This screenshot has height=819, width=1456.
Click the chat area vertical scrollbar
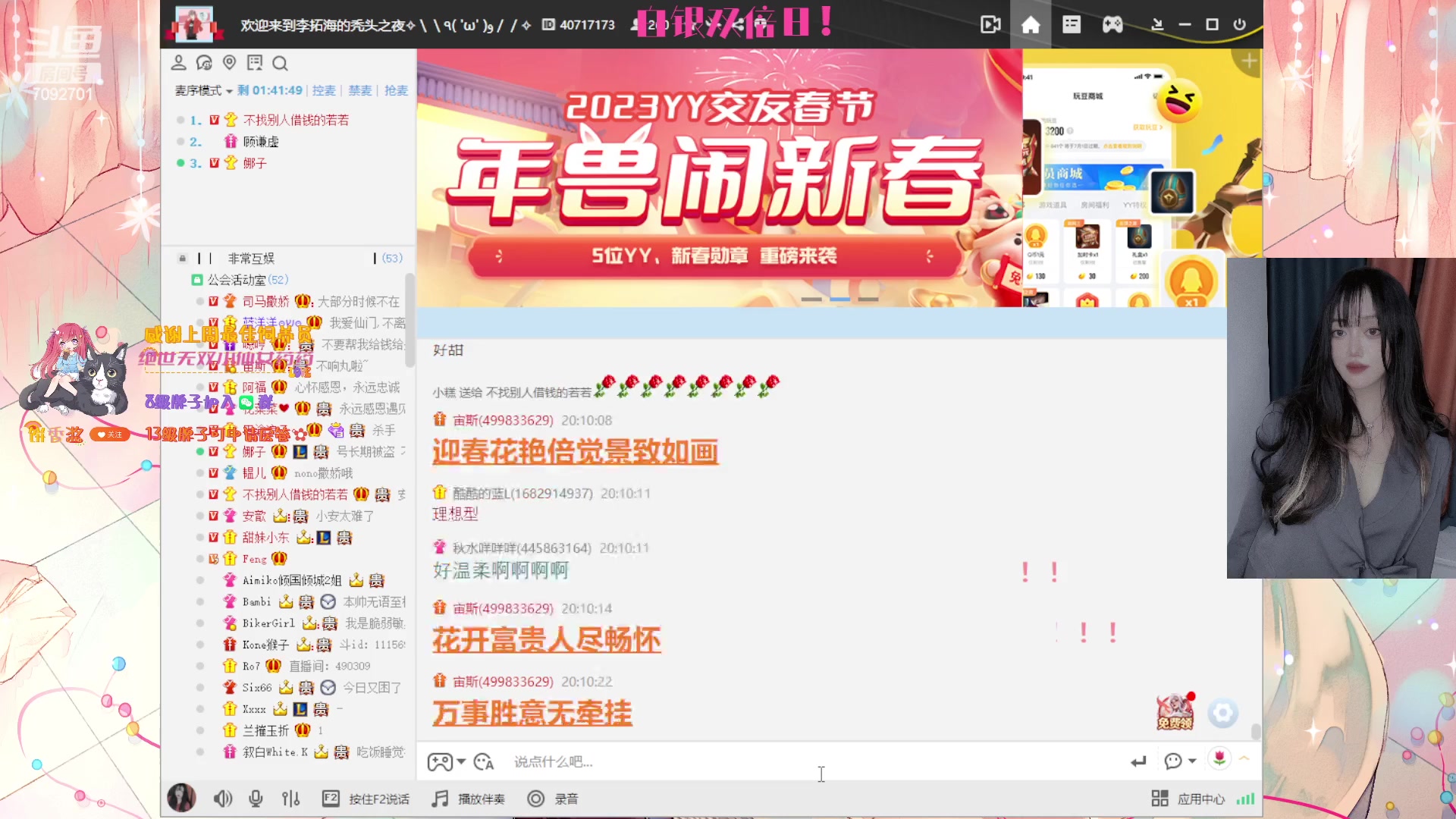click(x=1256, y=731)
